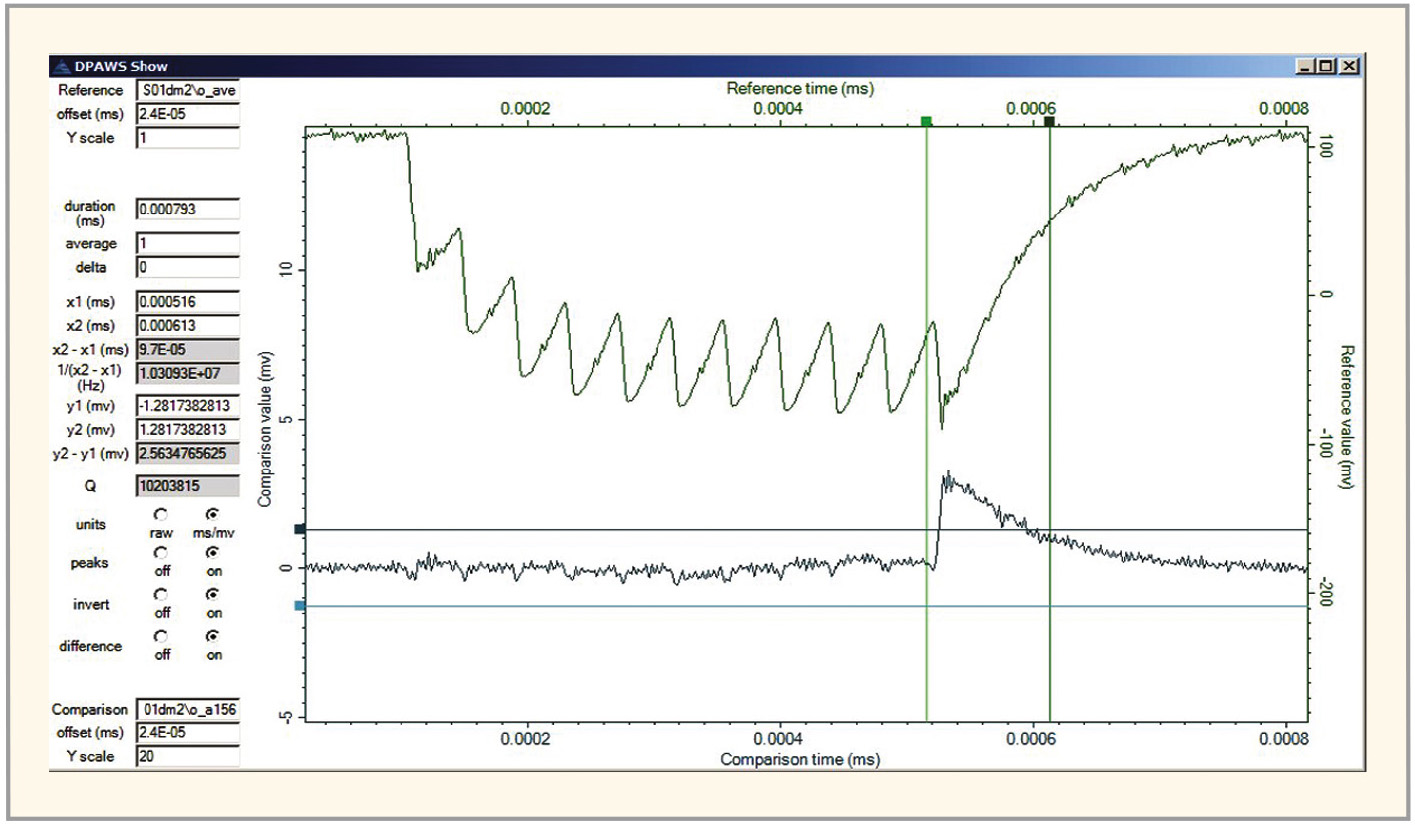
Task: Switch difference to off
Action: tap(162, 635)
